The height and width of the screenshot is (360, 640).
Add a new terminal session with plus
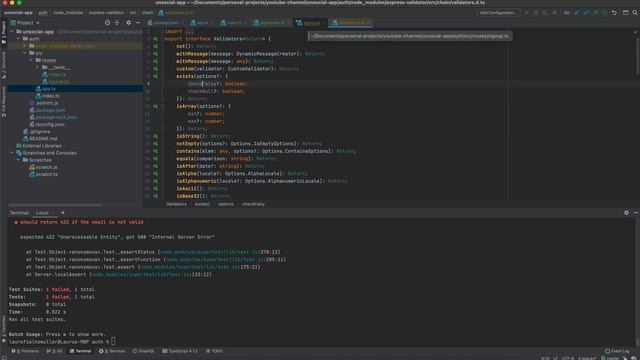point(63,213)
